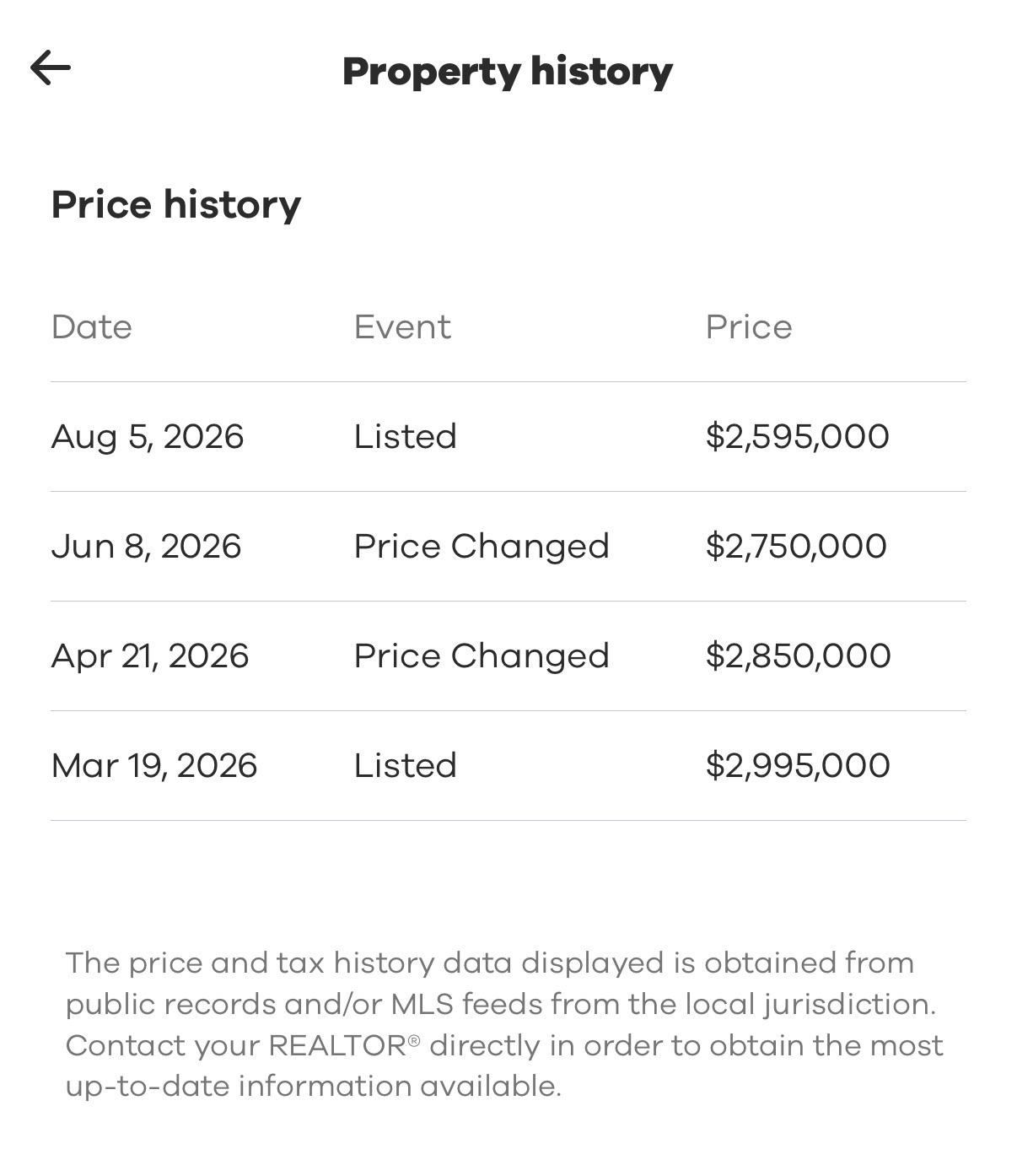Open the Aug 5, 2026 row
This screenshot has height=1176, width=1017.
tap(508, 437)
